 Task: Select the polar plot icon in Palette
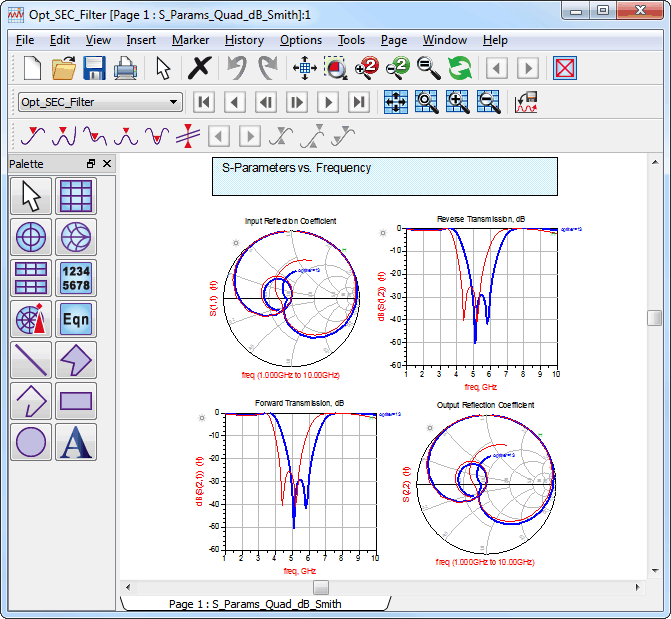click(31, 237)
